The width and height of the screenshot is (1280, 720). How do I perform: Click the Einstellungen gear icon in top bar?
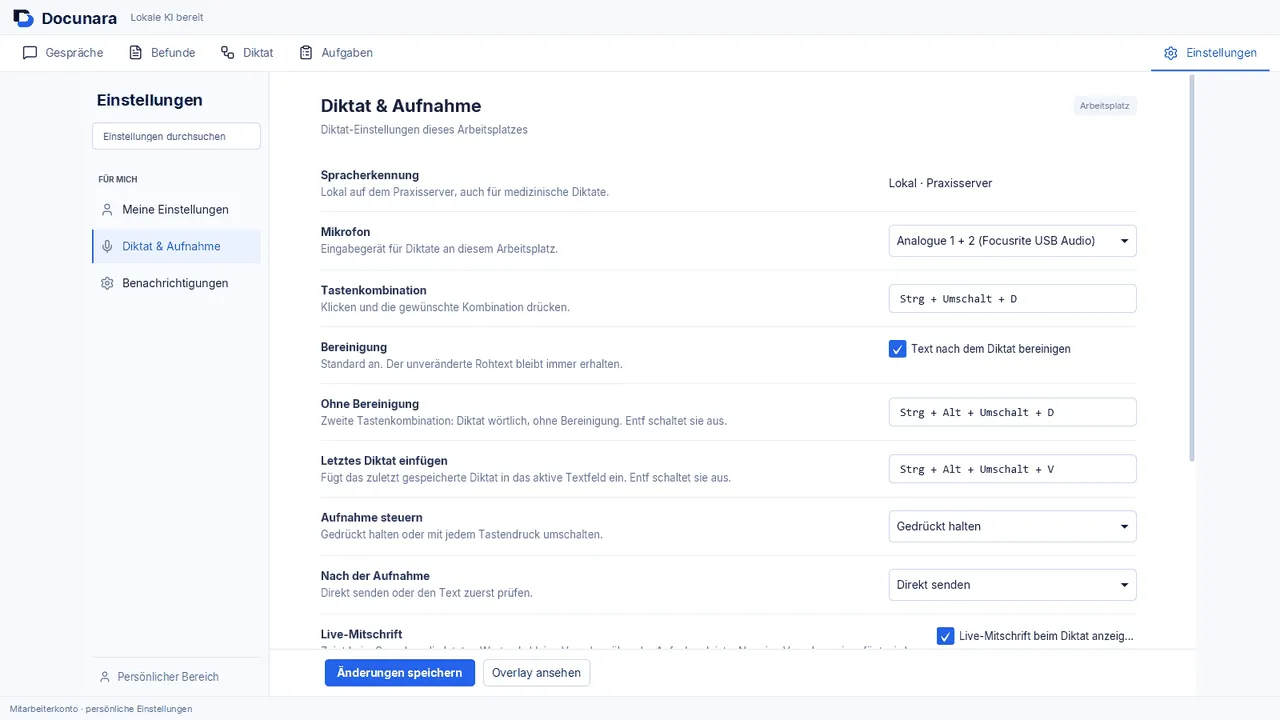1171,53
